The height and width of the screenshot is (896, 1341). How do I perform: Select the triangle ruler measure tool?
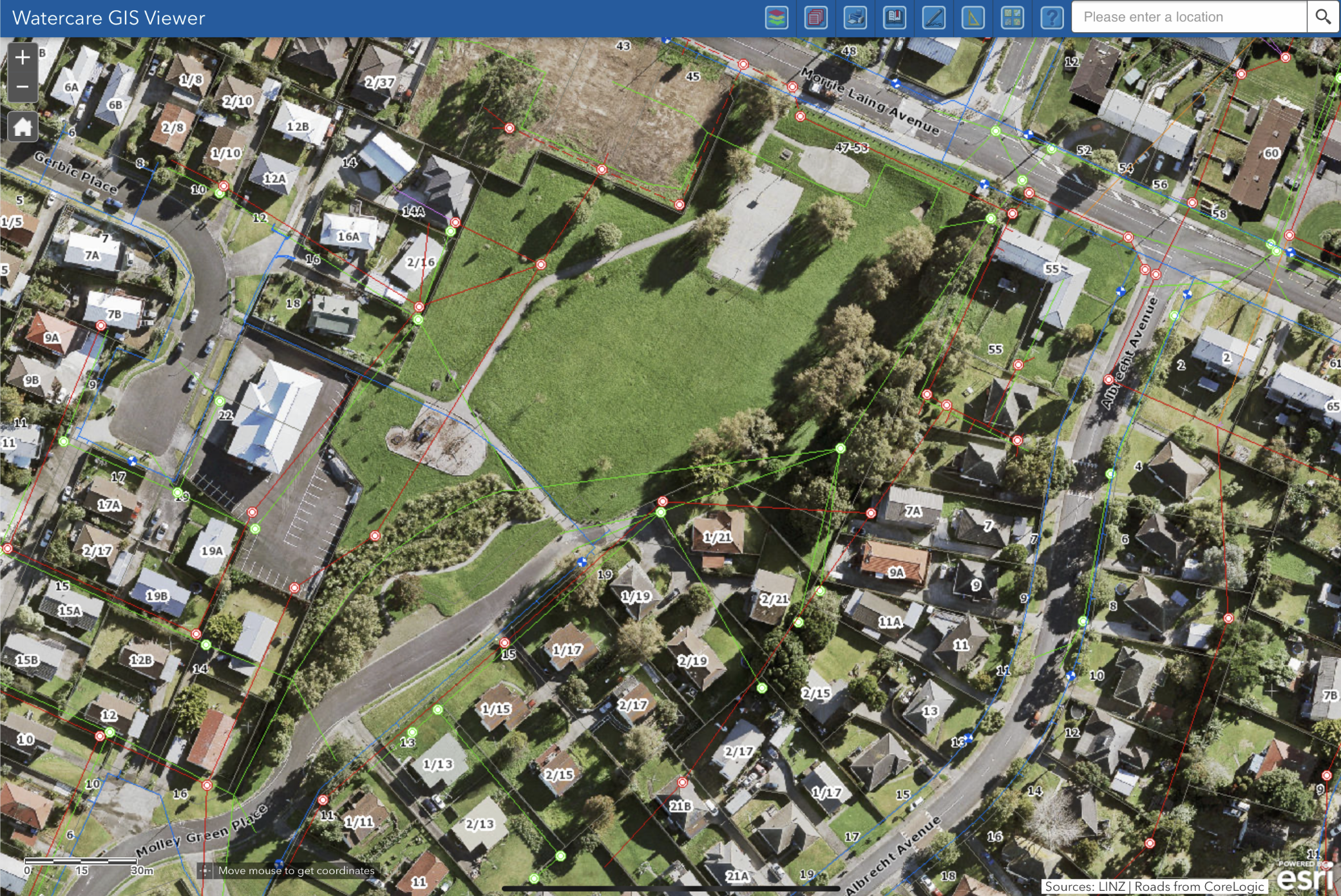[x=973, y=17]
